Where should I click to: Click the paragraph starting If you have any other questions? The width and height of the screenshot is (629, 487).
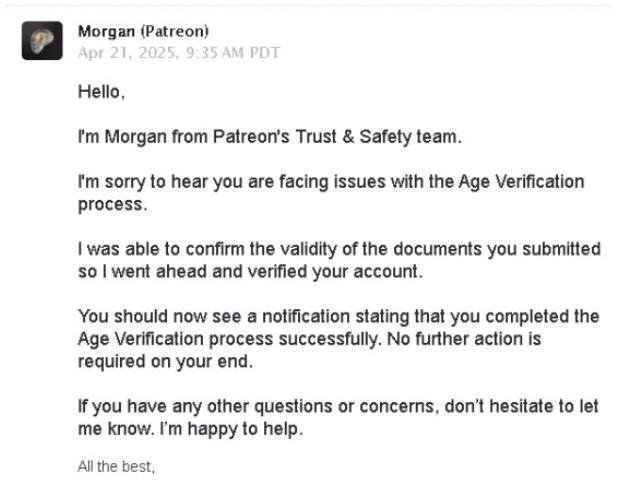point(338,418)
